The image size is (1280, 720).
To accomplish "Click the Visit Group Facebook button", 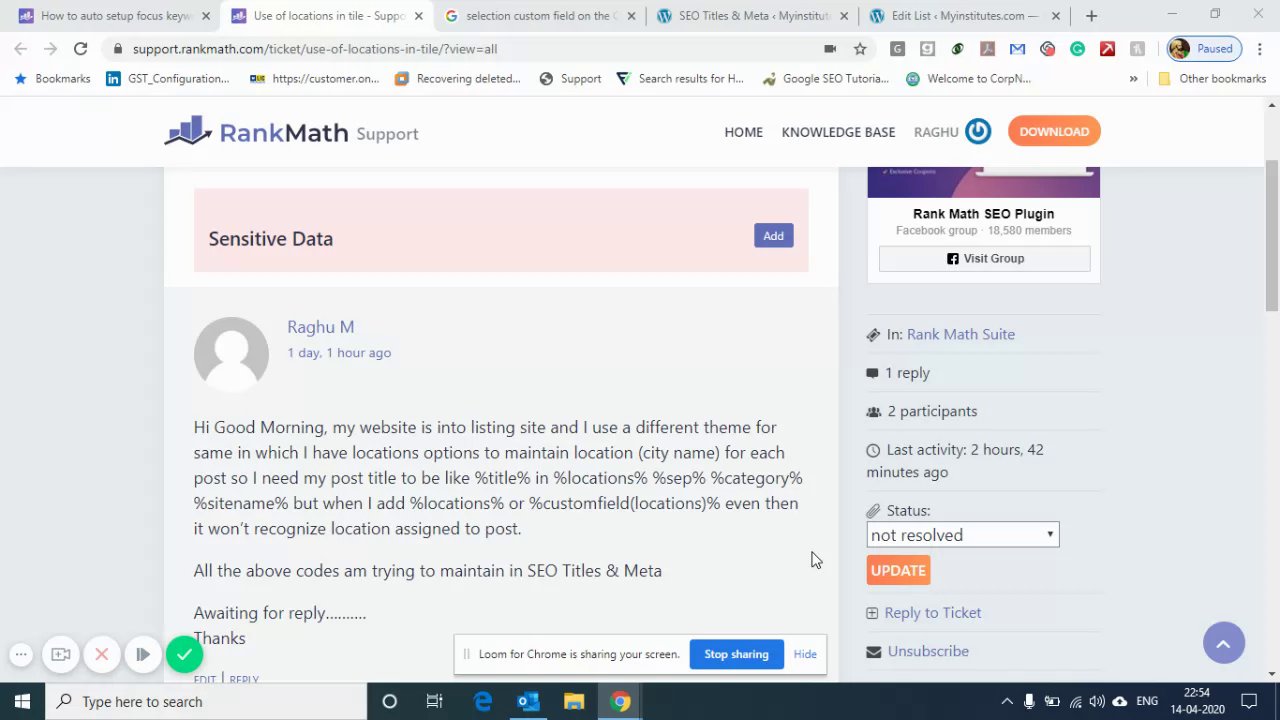I will [984, 258].
